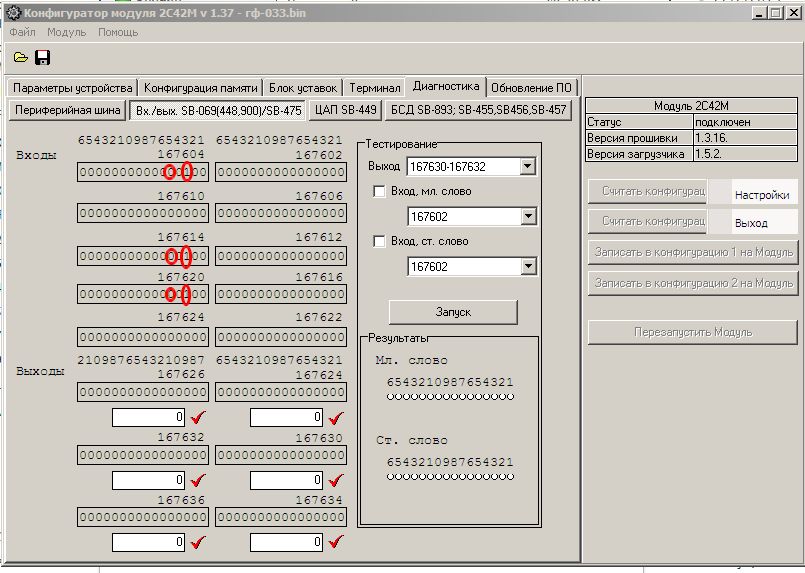Click 'Записать в конфигурацию 1 на Модуль'
This screenshot has height=573, width=805.
tap(694, 252)
